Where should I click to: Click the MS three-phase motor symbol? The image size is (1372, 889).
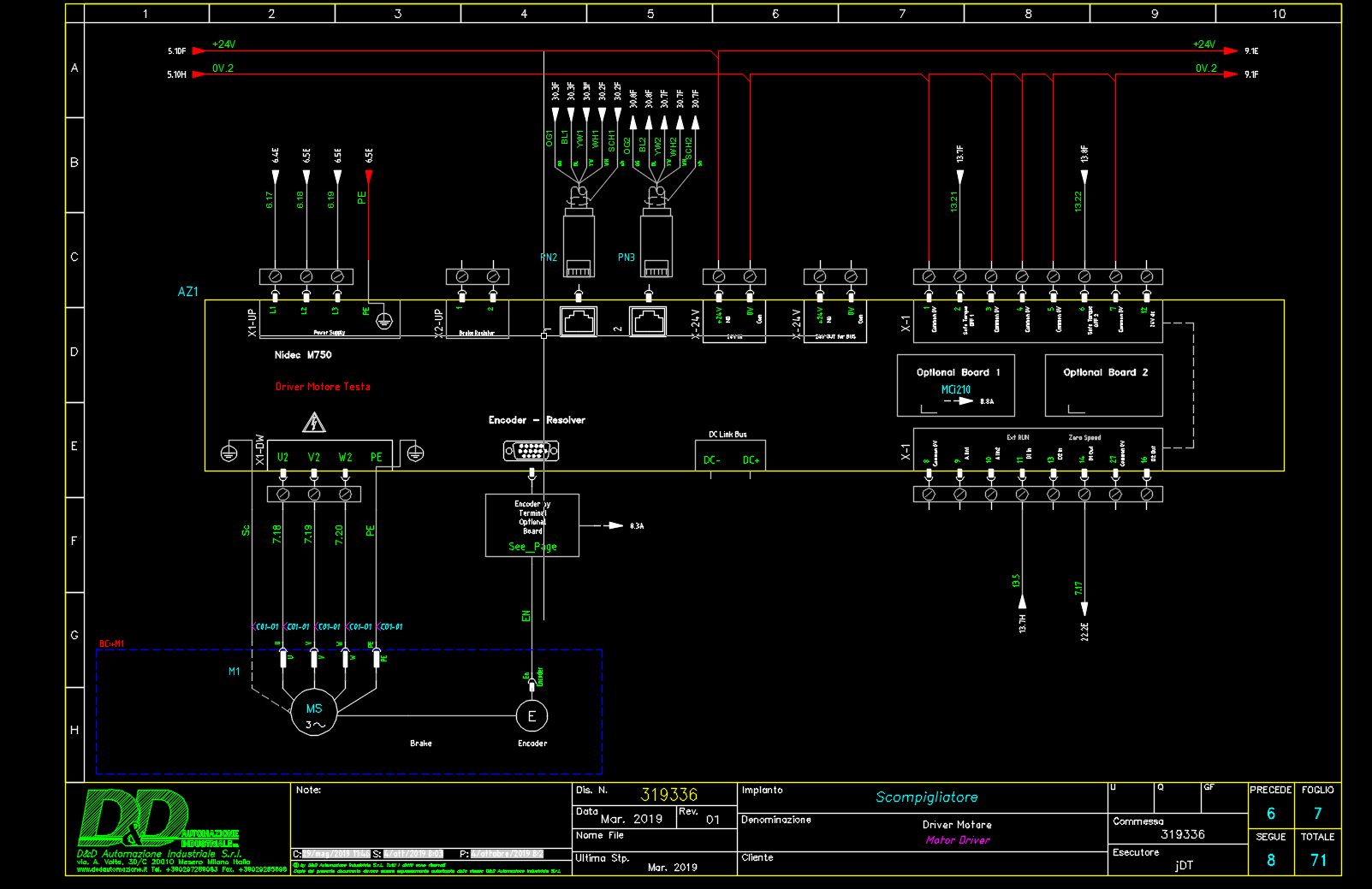click(314, 715)
